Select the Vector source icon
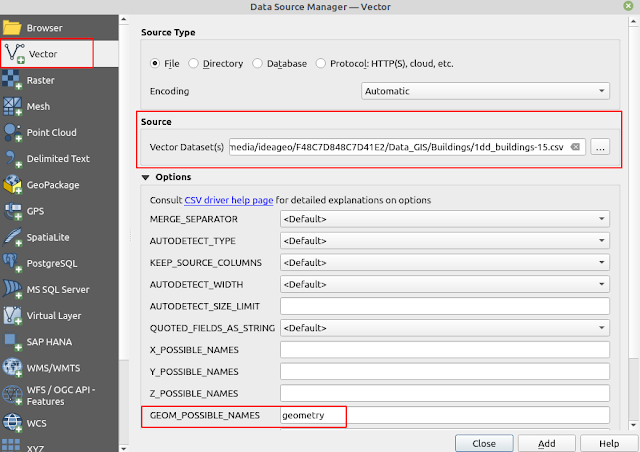640x452 pixels. click(15, 53)
